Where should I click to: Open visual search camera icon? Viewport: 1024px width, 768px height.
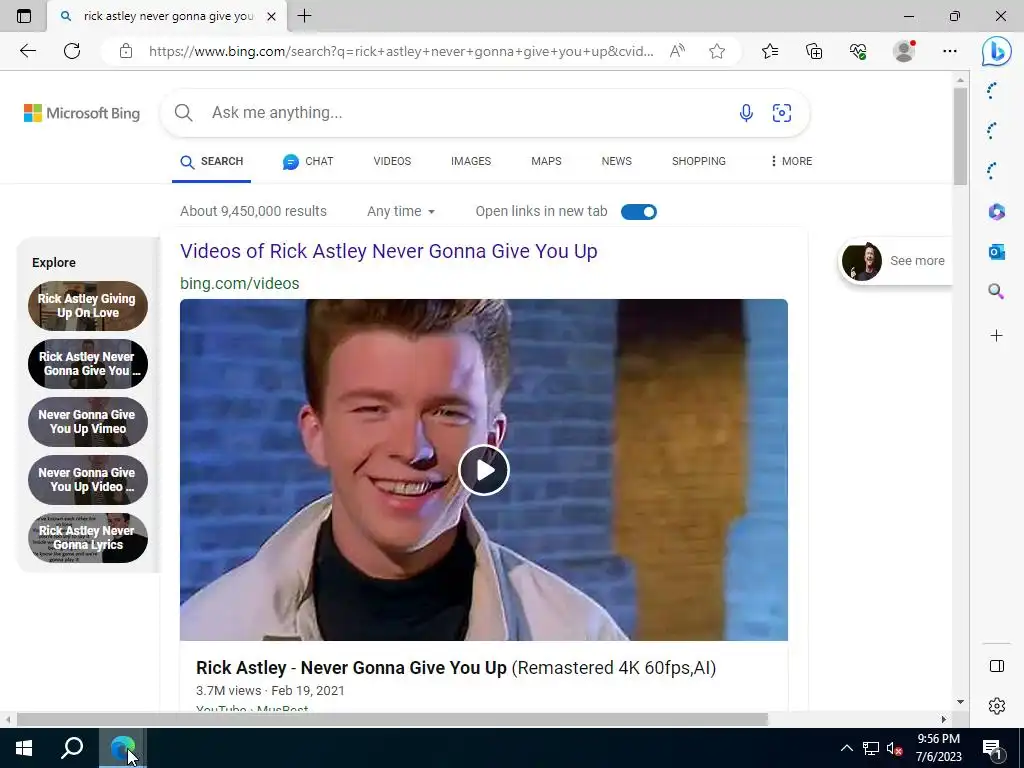[782, 113]
